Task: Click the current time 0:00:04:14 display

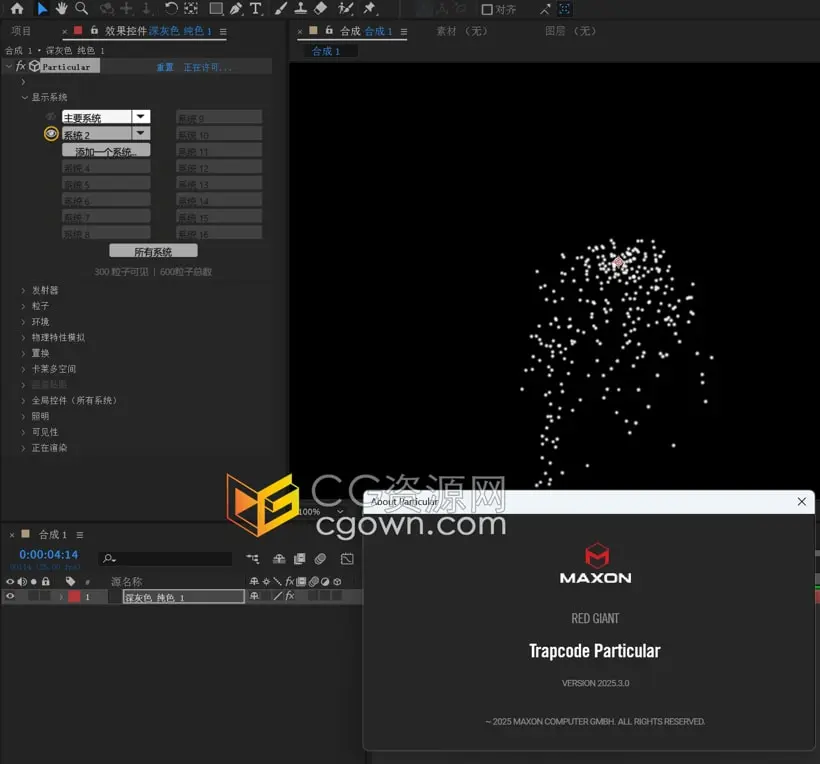Action: (x=49, y=554)
